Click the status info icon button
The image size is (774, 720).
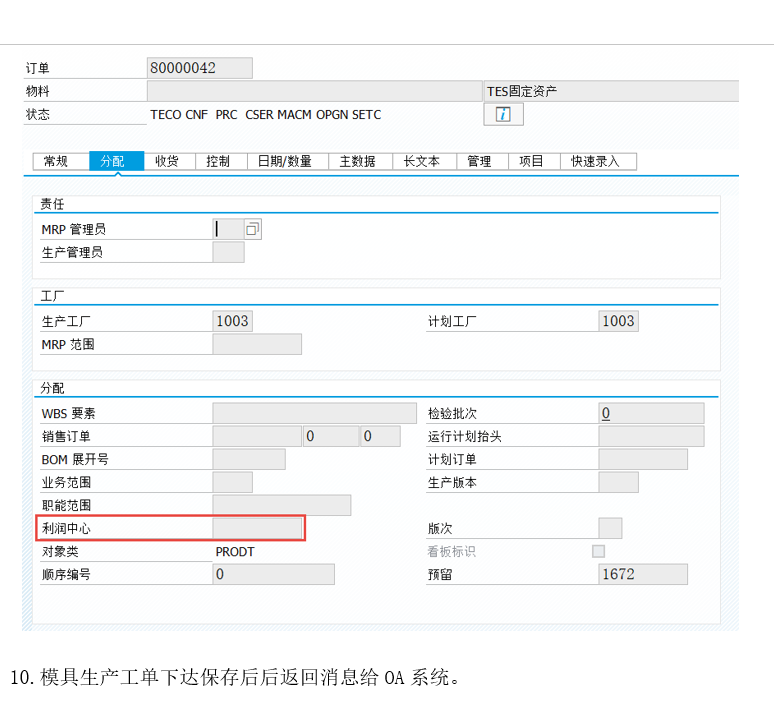pyautogui.click(x=503, y=114)
